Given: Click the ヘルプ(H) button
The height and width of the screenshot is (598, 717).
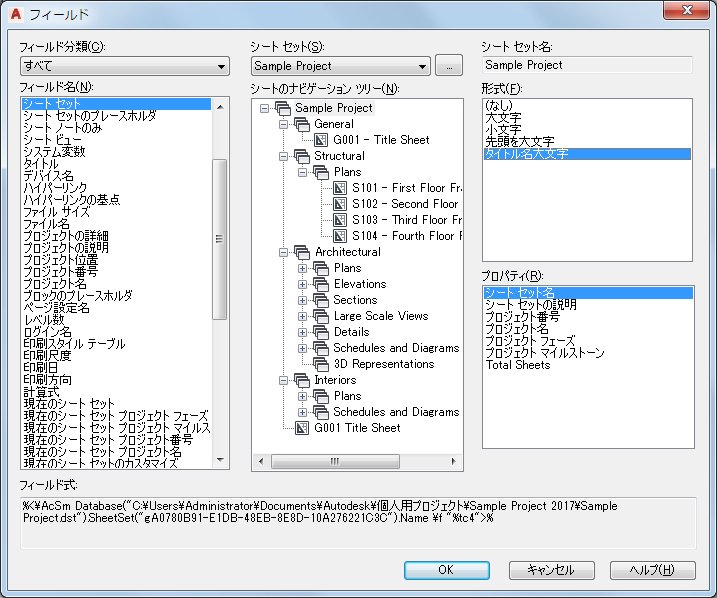Looking at the screenshot, I should coord(653,570).
